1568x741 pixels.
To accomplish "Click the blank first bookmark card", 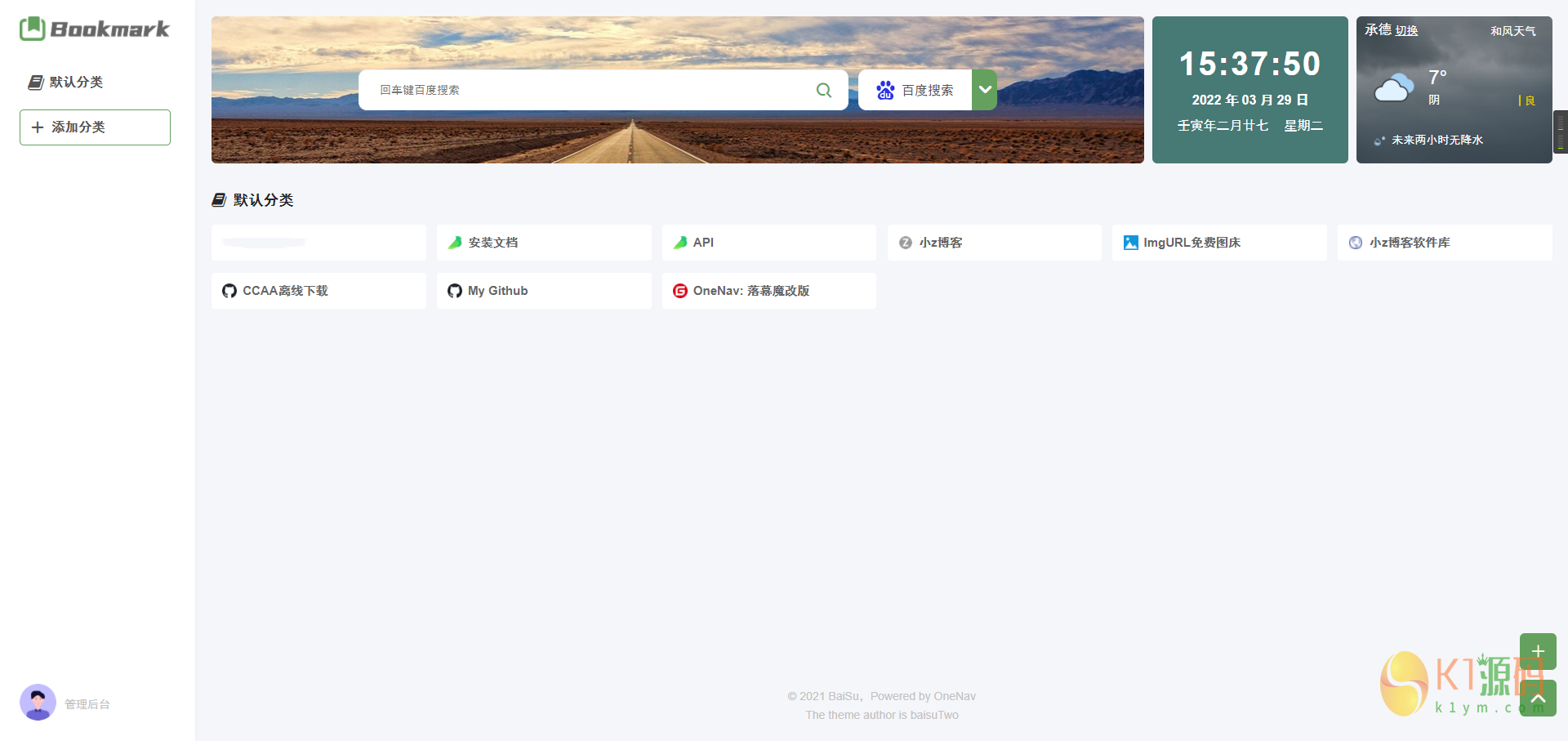I will click(x=318, y=243).
